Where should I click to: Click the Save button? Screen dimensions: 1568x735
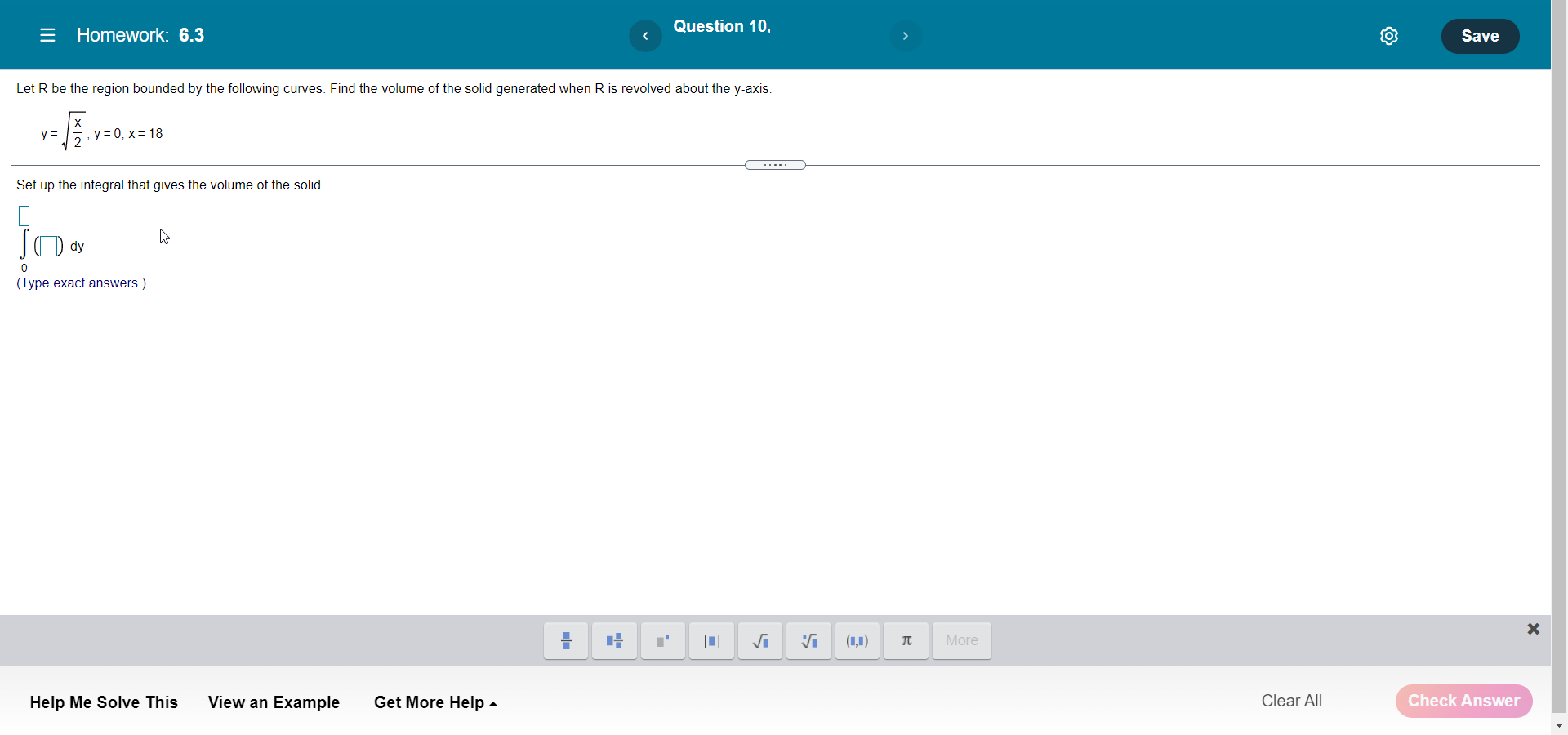[1480, 36]
